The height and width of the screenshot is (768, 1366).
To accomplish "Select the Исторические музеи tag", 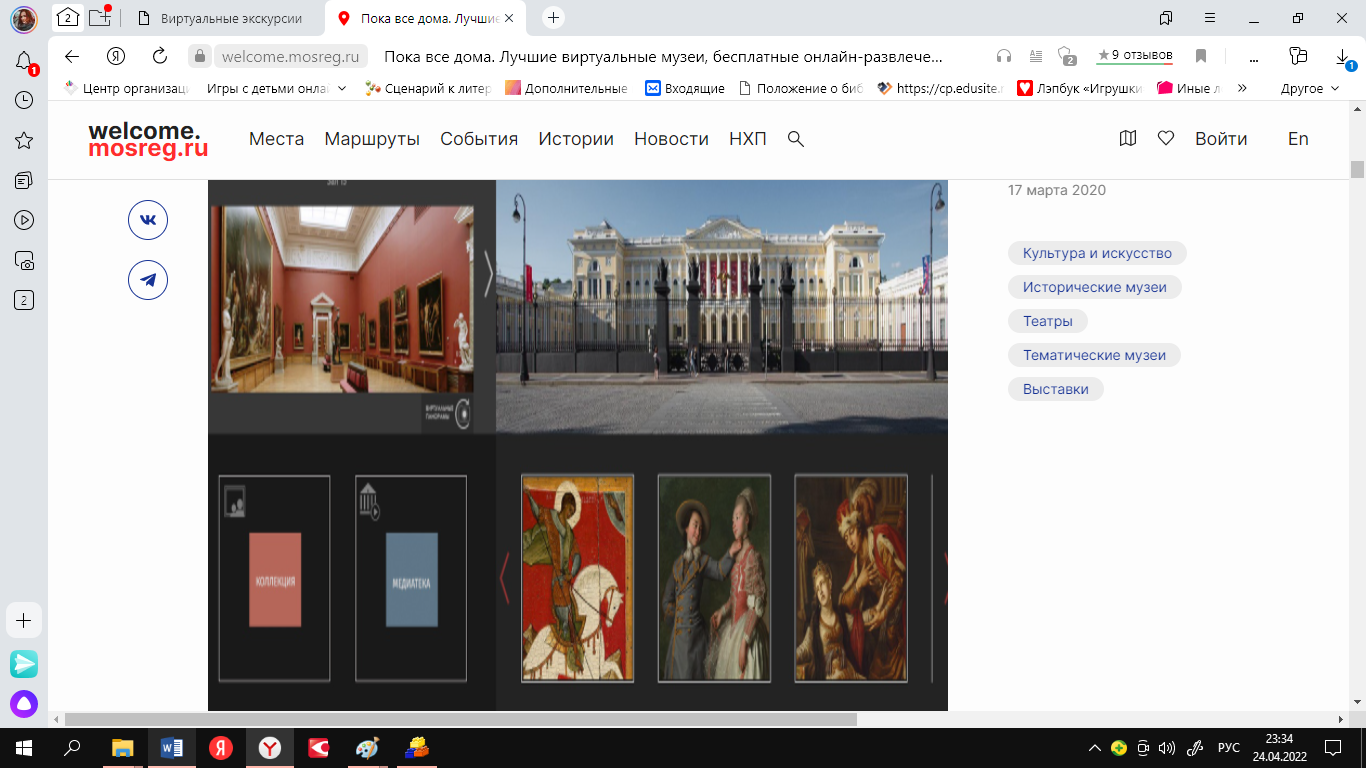I will coord(1095,287).
